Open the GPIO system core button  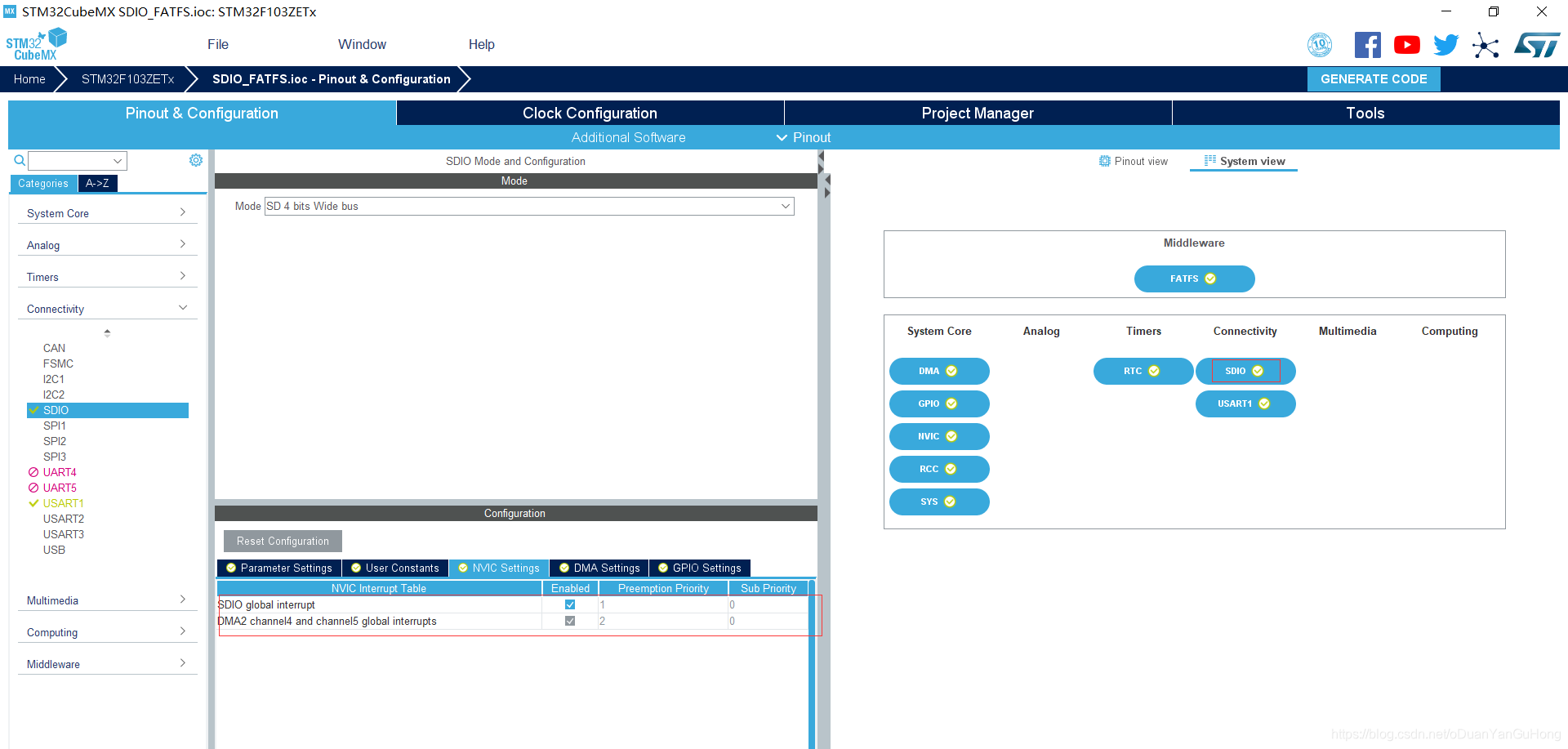[x=939, y=403]
